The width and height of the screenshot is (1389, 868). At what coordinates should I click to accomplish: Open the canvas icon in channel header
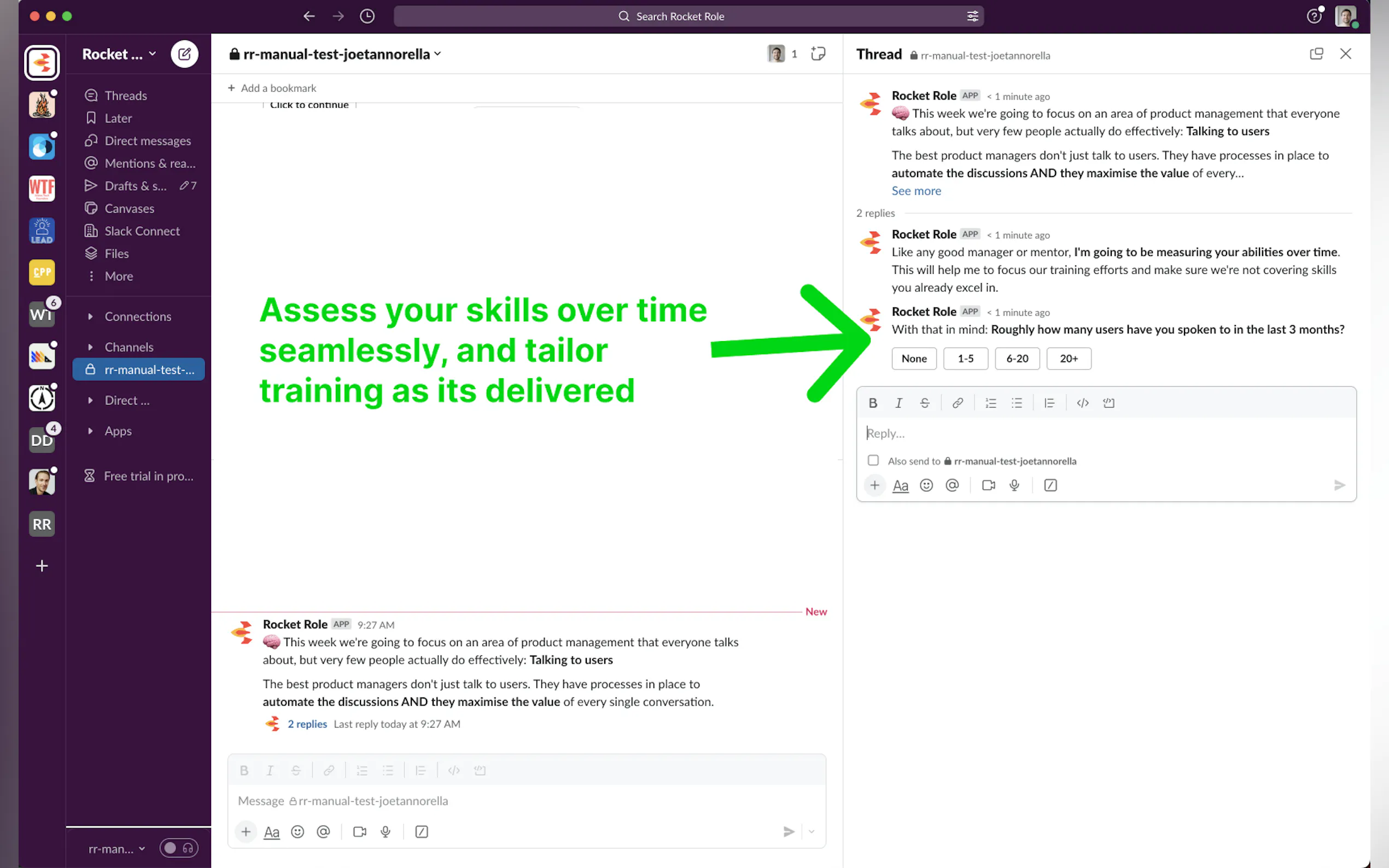(x=818, y=54)
